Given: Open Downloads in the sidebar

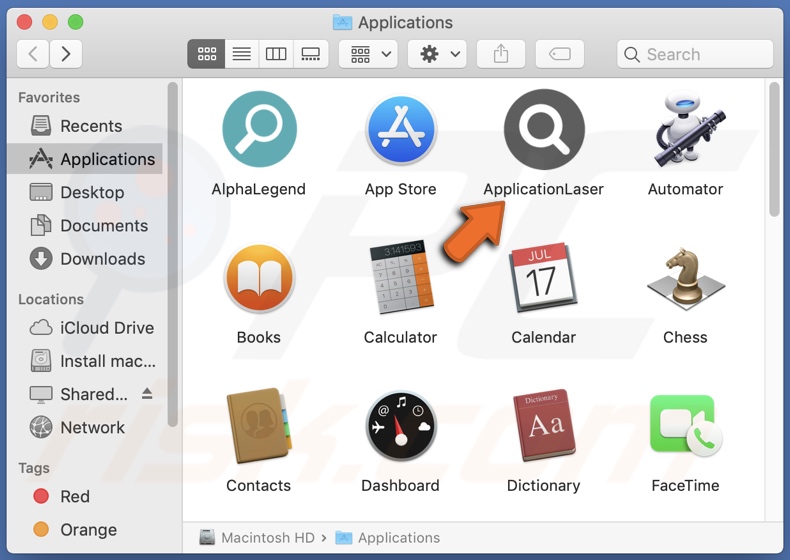Looking at the screenshot, I should (x=84, y=259).
